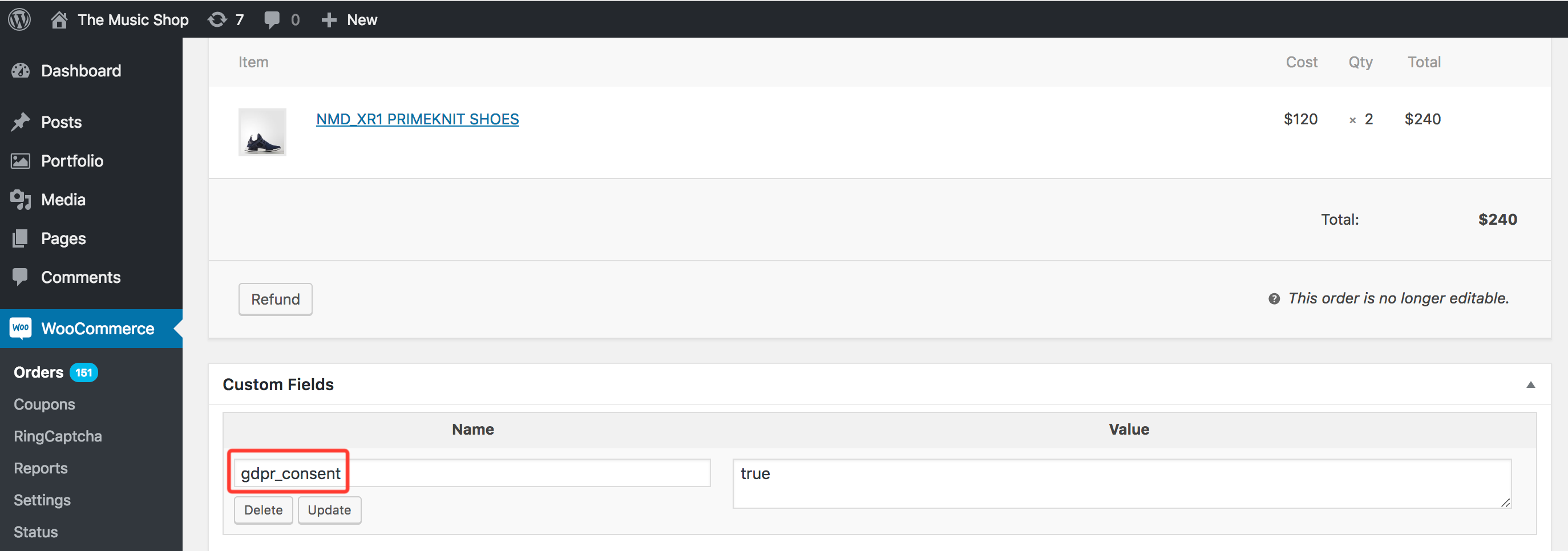Click the WordPress logo icon

click(19, 19)
